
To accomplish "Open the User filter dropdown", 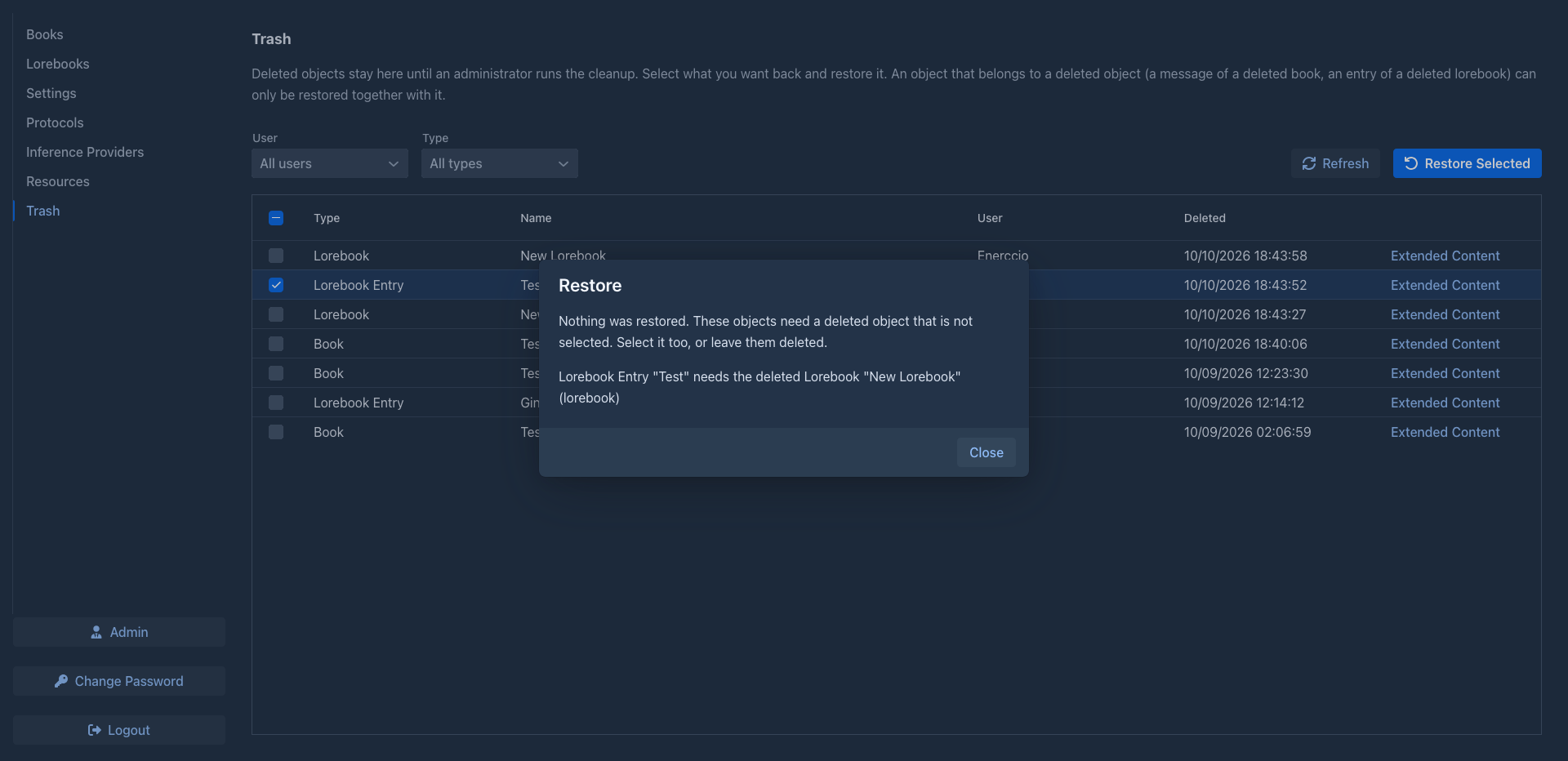I will point(330,163).
